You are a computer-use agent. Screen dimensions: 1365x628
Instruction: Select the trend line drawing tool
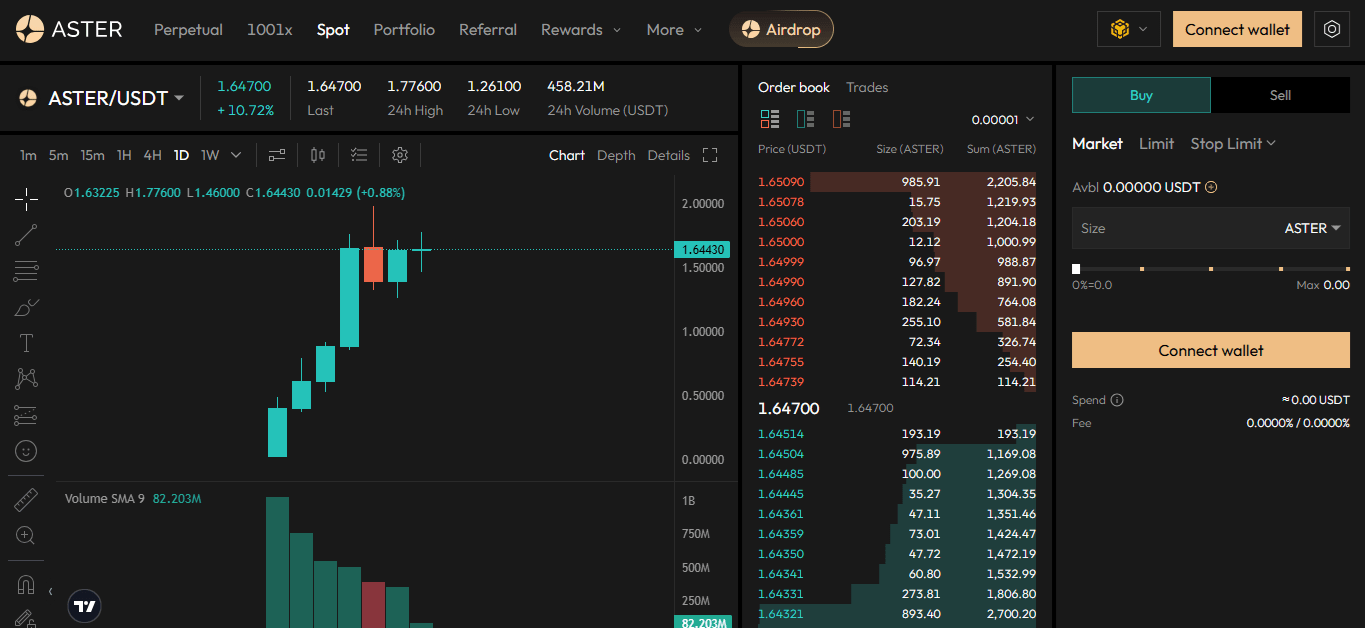(x=27, y=235)
